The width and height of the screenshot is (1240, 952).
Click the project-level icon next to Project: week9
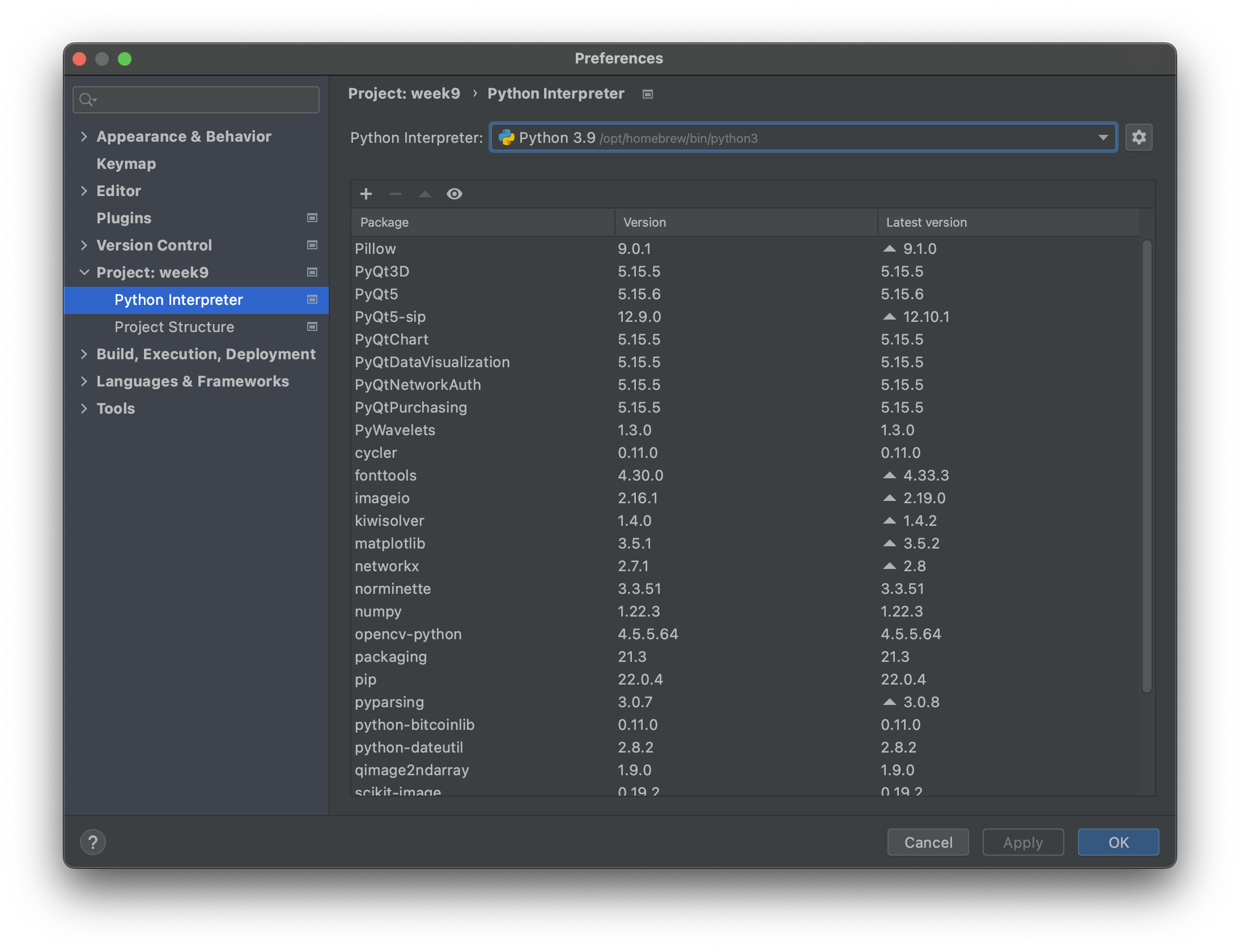[x=312, y=272]
